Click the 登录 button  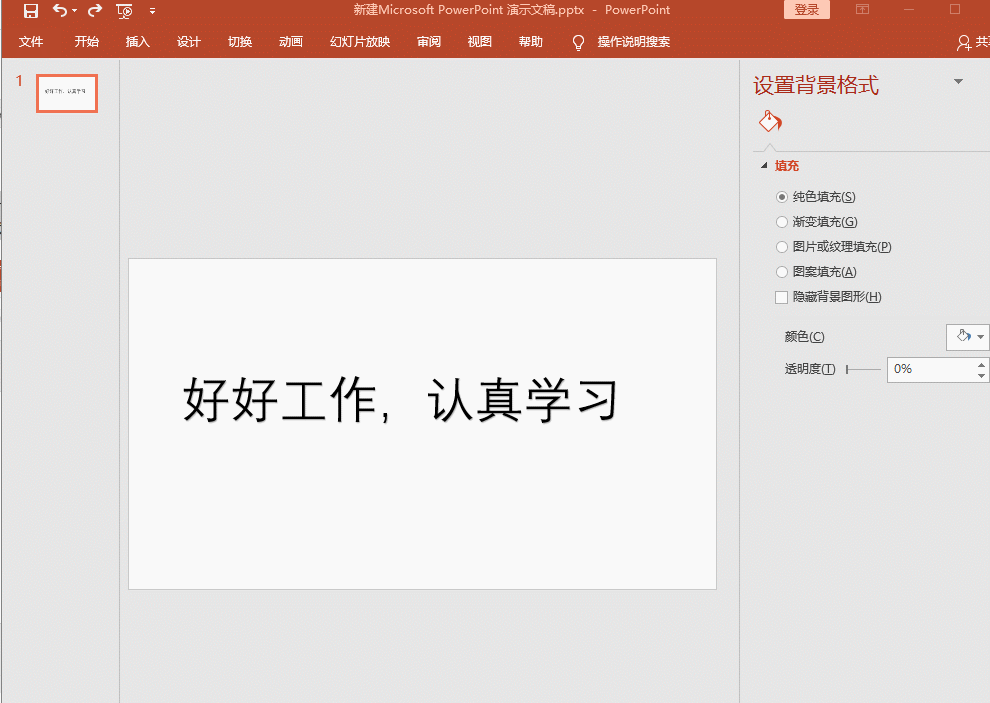tap(806, 8)
